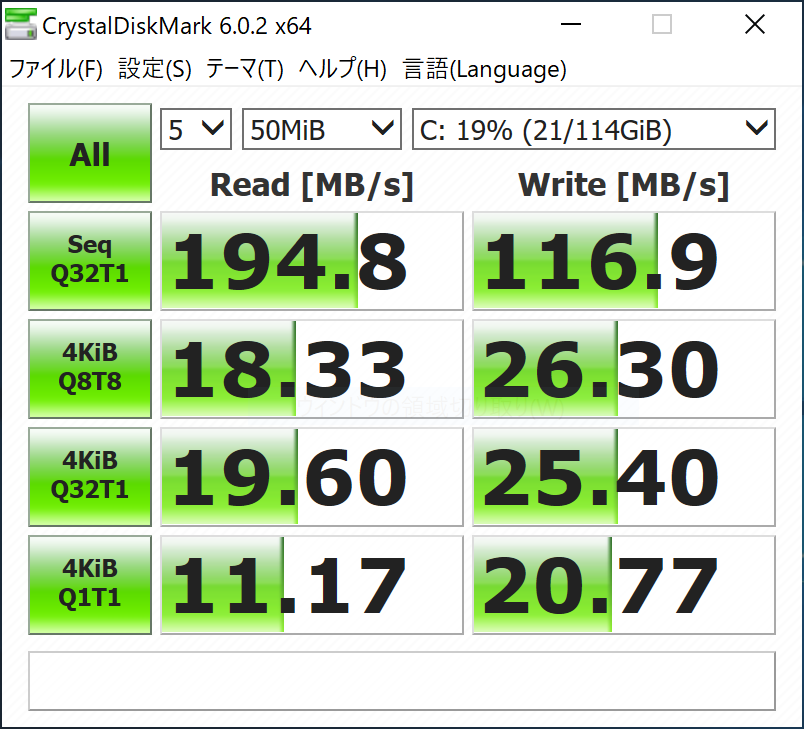Run all benchmarks with All button
The width and height of the screenshot is (804, 729).
[90, 154]
